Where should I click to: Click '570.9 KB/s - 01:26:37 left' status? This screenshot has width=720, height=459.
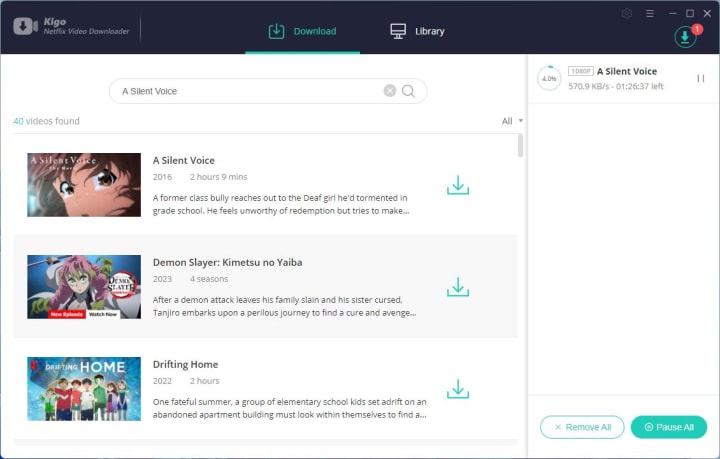pyautogui.click(x=616, y=86)
